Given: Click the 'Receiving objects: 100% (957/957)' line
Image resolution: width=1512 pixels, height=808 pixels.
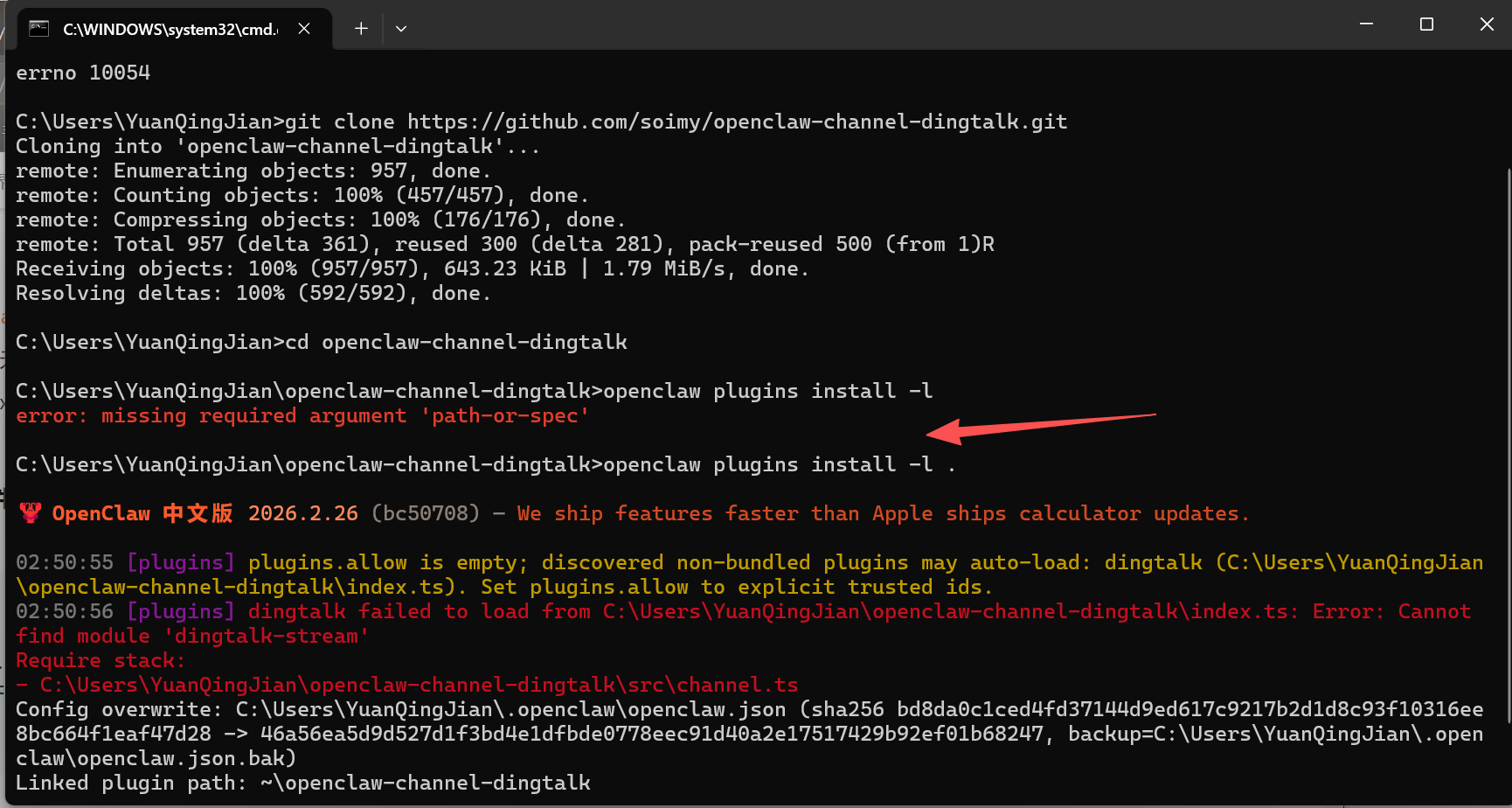Looking at the screenshot, I should point(413,268).
